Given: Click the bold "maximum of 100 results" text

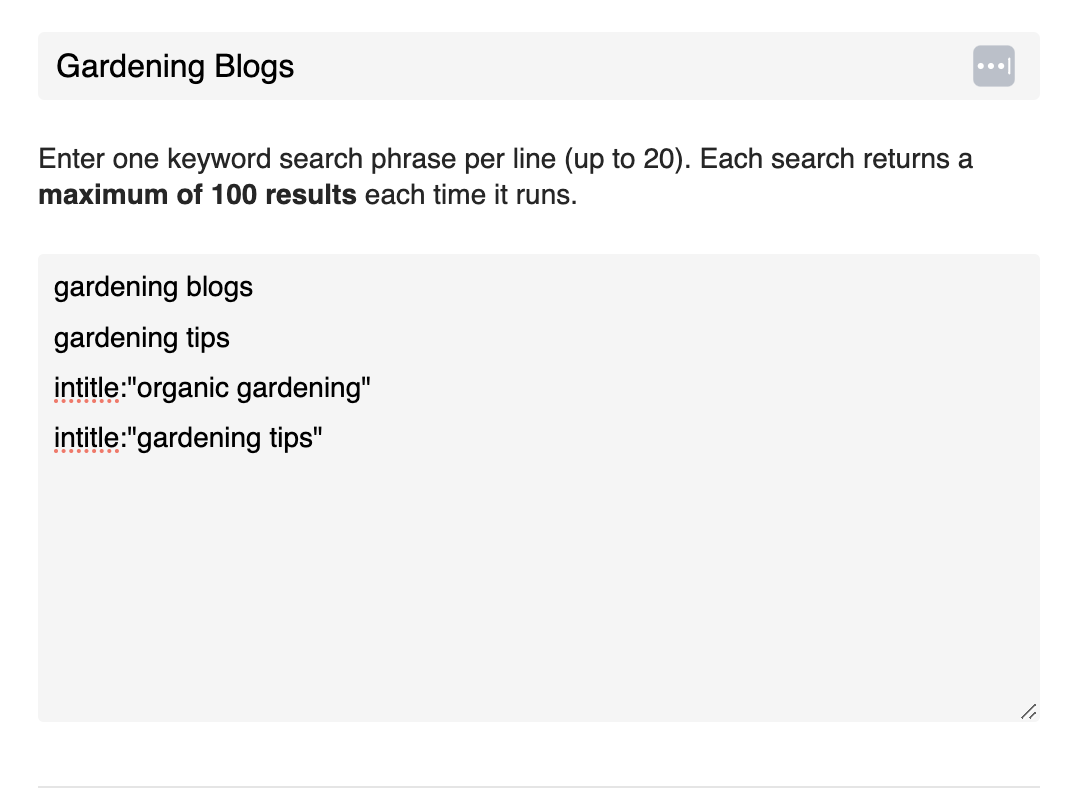Looking at the screenshot, I should (197, 194).
